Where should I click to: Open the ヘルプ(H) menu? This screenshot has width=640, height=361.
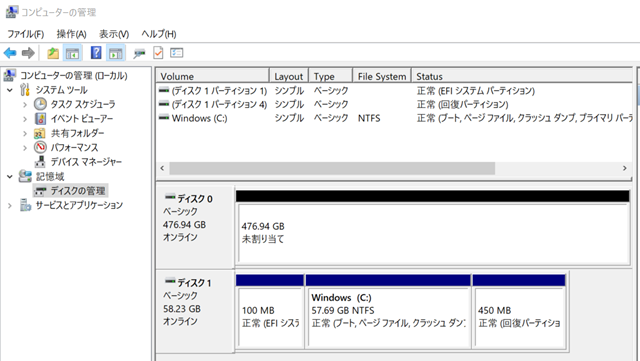(x=159, y=34)
